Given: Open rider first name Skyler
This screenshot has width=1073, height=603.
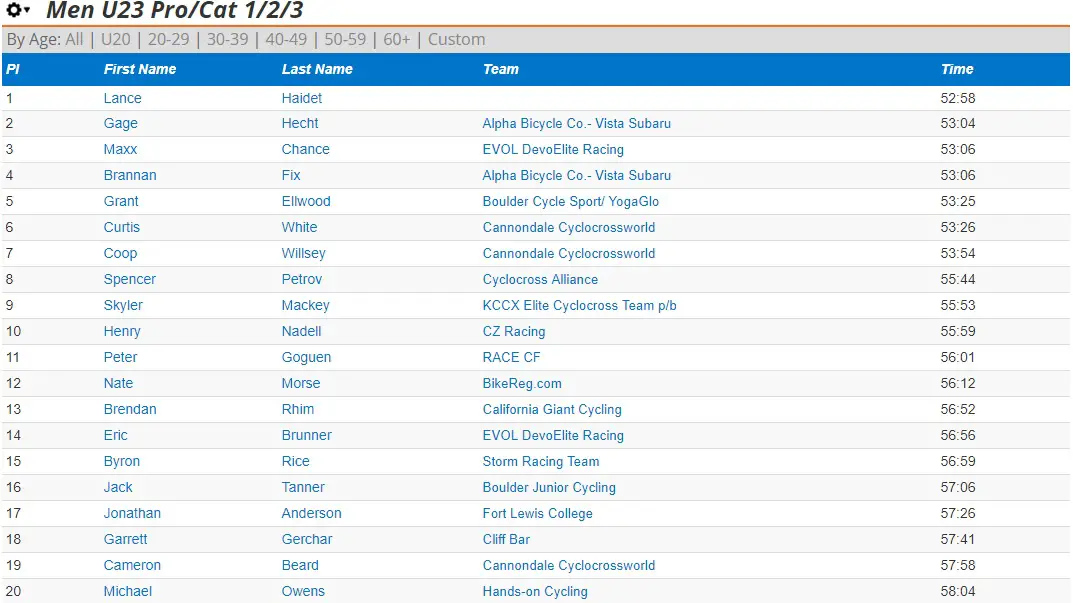Looking at the screenshot, I should pos(123,306).
